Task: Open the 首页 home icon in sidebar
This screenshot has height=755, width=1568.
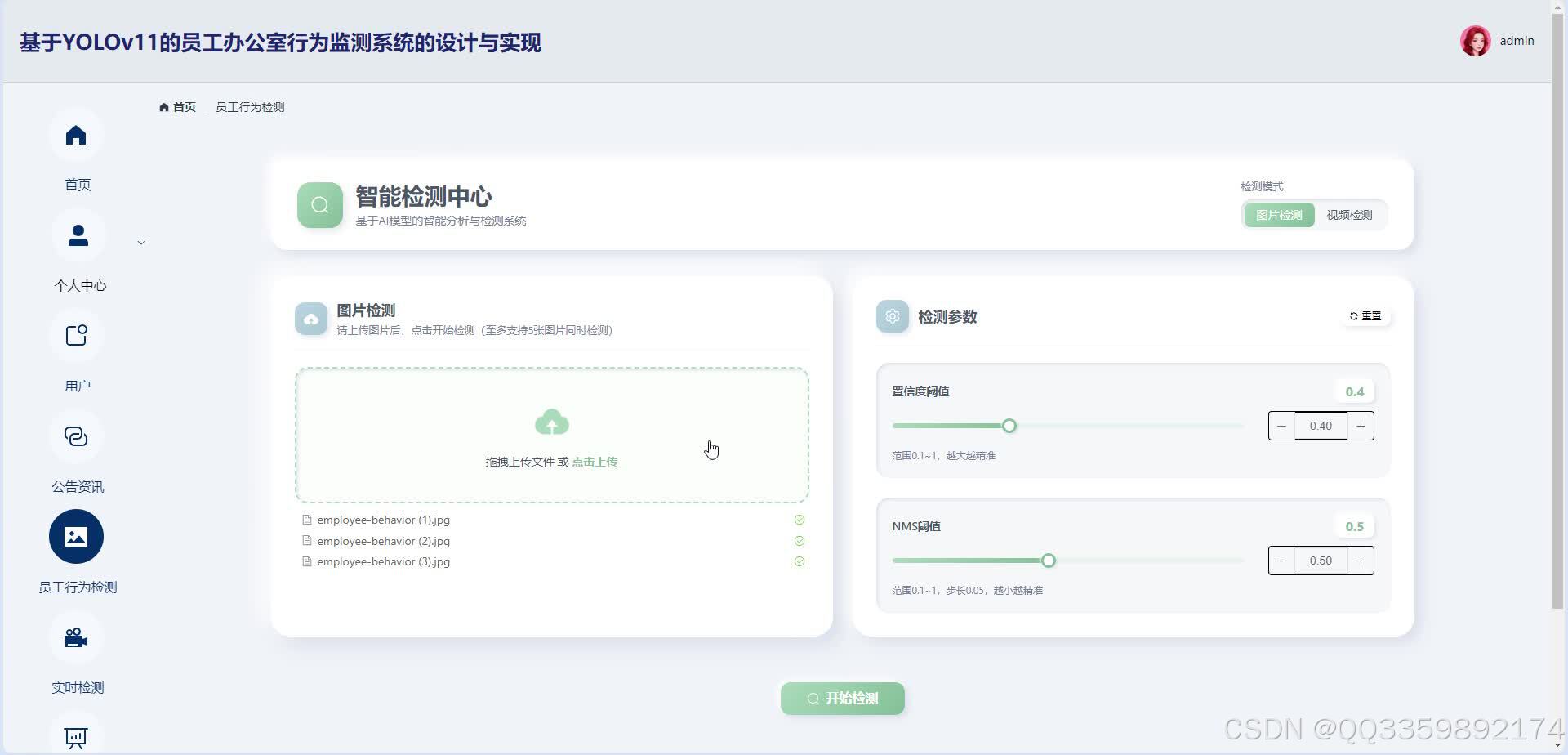Action: click(76, 135)
